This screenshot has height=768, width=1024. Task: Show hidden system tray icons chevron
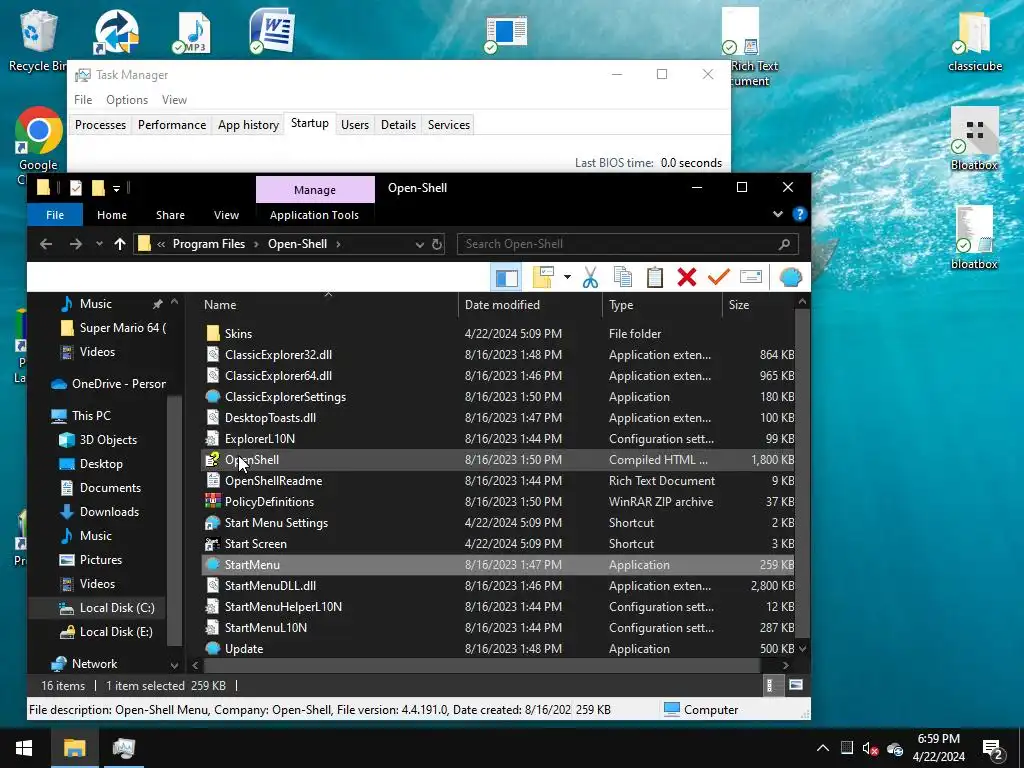[822, 748]
